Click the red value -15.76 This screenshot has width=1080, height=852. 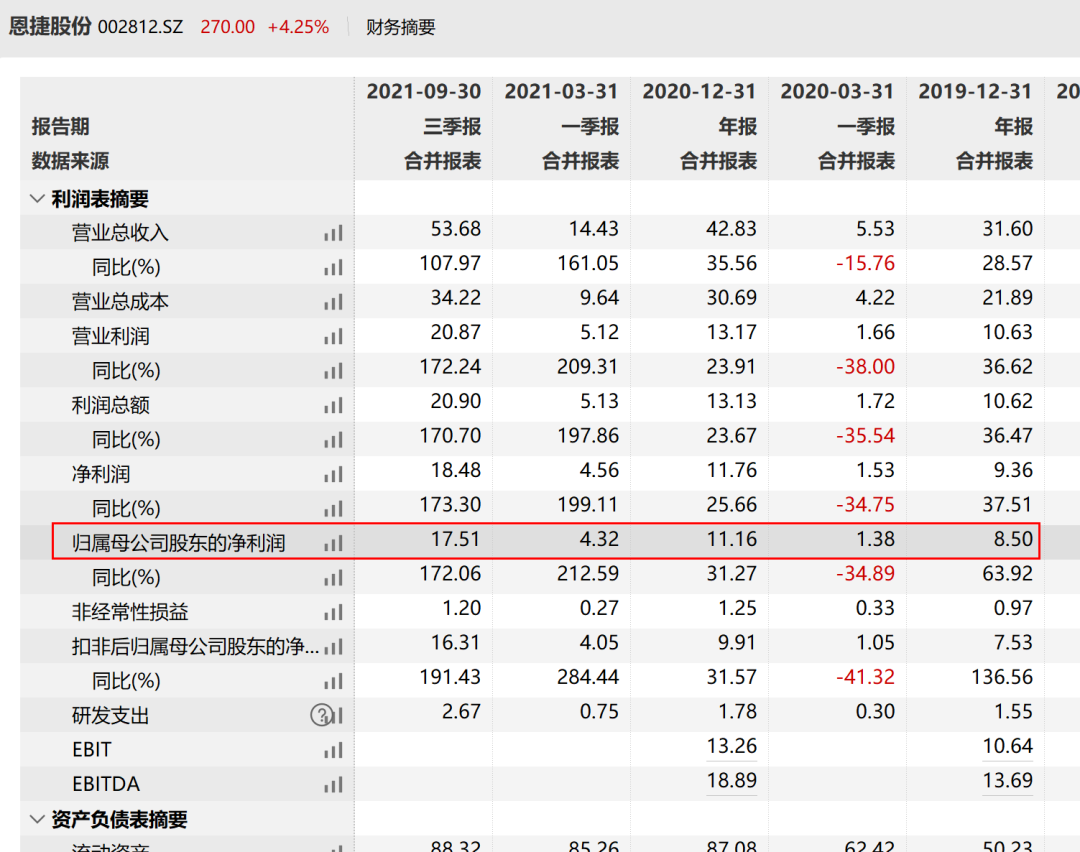coord(865,263)
